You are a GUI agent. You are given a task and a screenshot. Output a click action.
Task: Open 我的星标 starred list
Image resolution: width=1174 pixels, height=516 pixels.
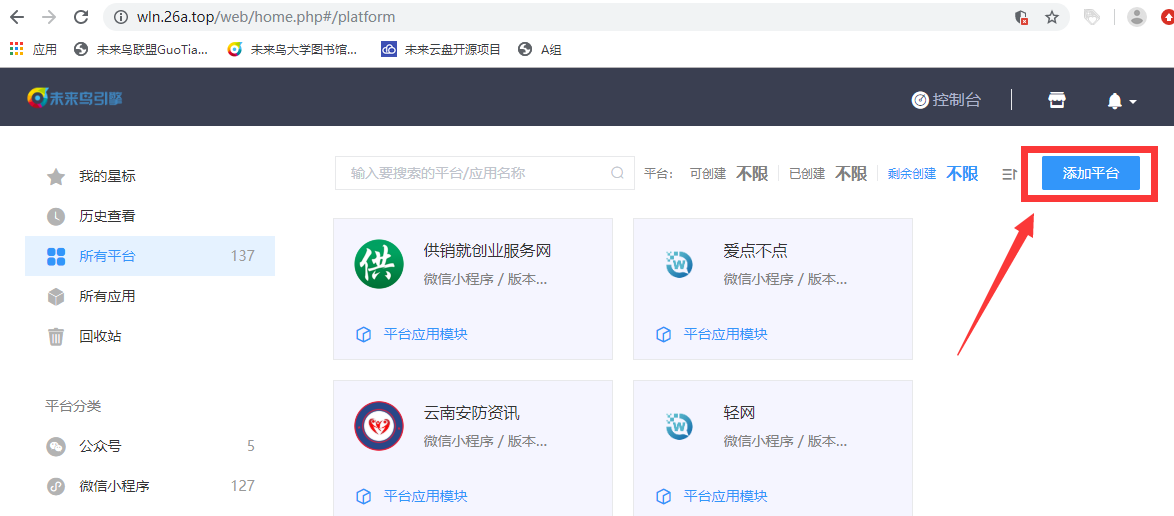pos(107,176)
